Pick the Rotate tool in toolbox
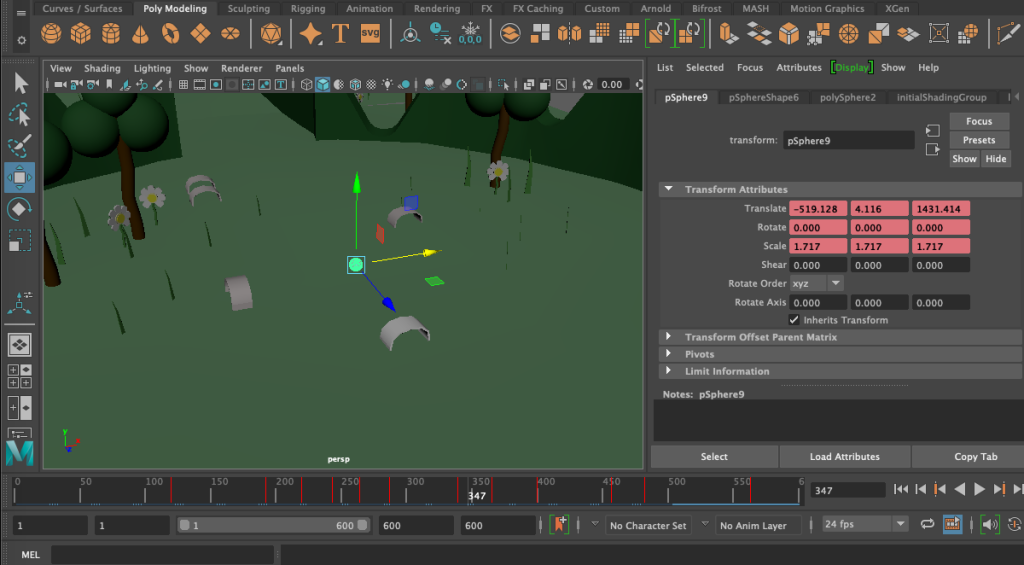This screenshot has height=565, width=1024. pyautogui.click(x=20, y=209)
